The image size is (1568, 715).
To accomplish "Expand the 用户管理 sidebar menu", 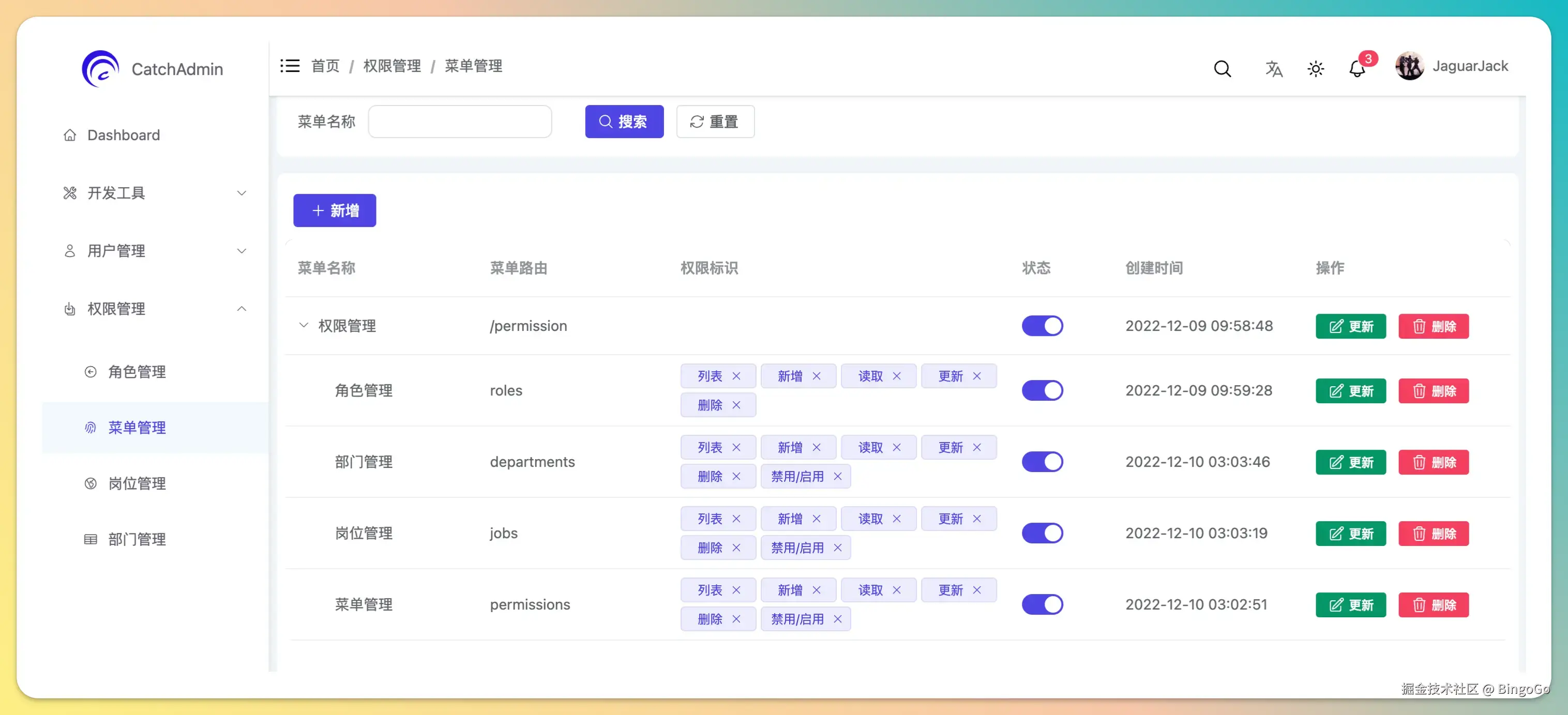I will [x=242, y=251].
